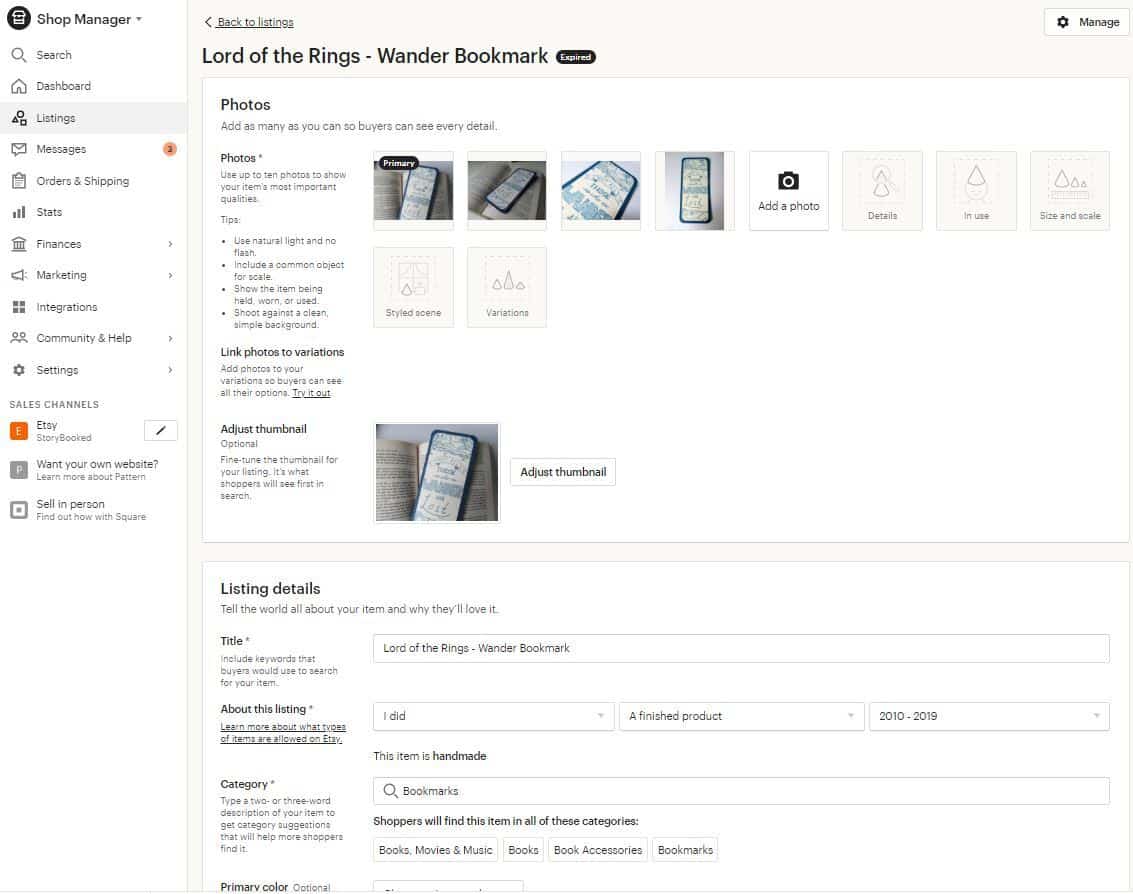Select the third close-up photo thumbnail

600,190
